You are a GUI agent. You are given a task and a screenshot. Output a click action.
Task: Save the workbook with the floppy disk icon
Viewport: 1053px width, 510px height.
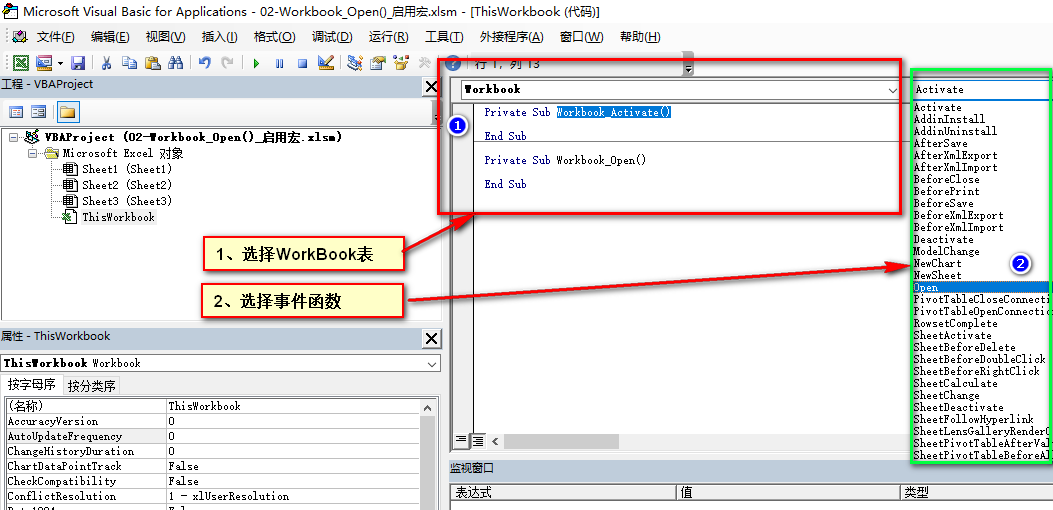pyautogui.click(x=78, y=63)
